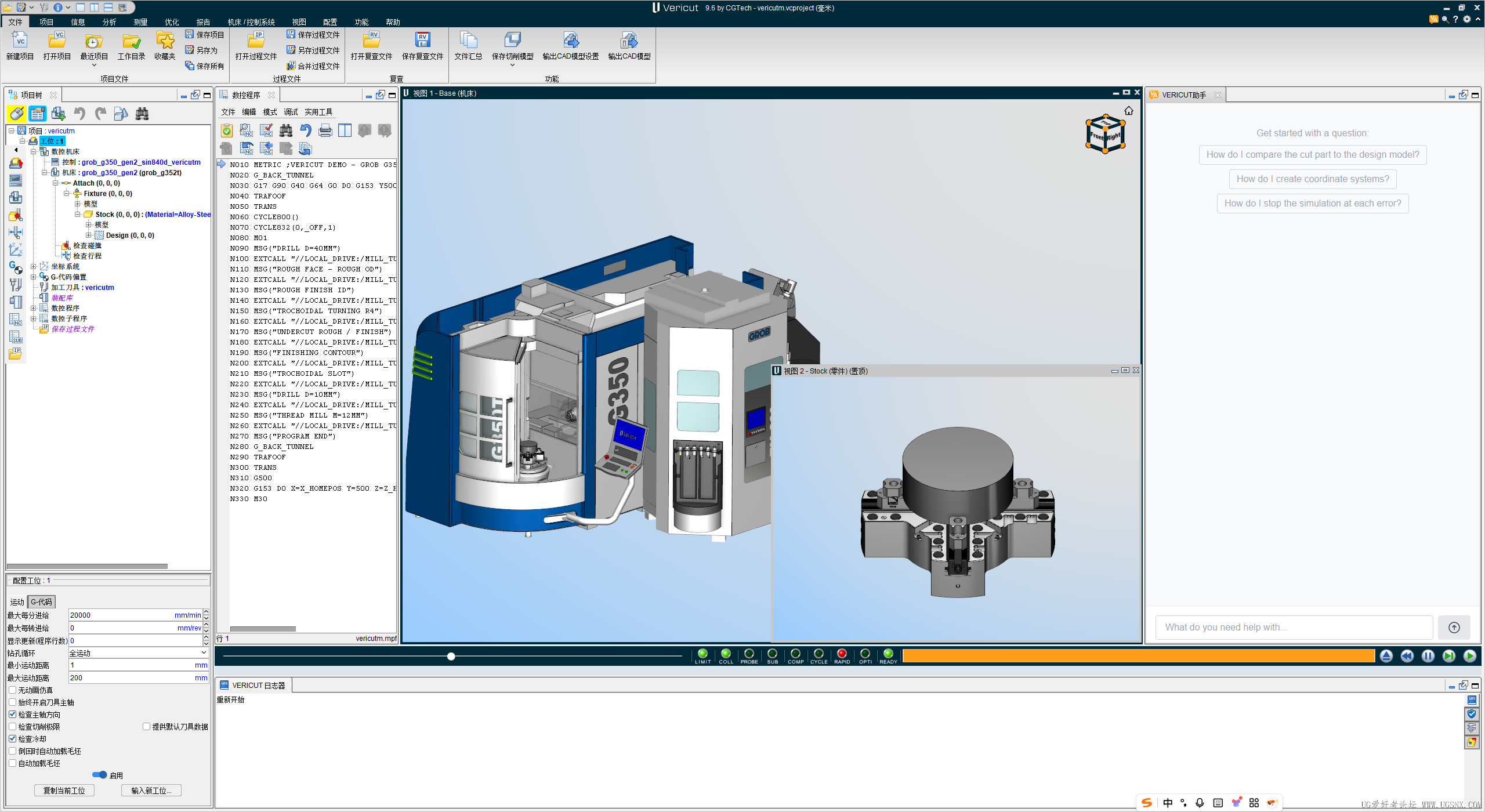The image size is (1485, 812).
Task: Click the COLL collision indicator light
Action: 726,654
